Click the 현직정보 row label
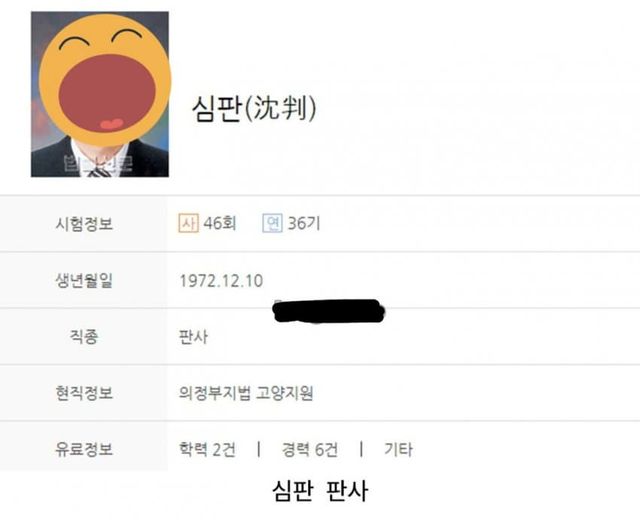The height and width of the screenshot is (520, 640). click(x=84, y=393)
